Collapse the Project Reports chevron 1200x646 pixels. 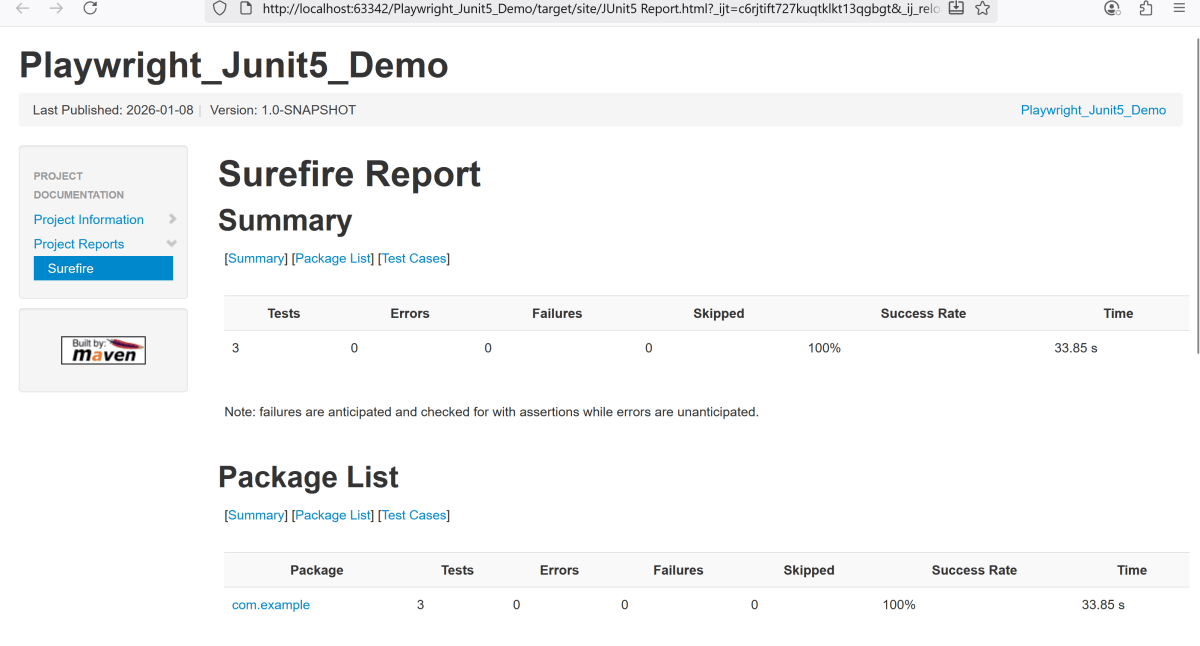172,243
